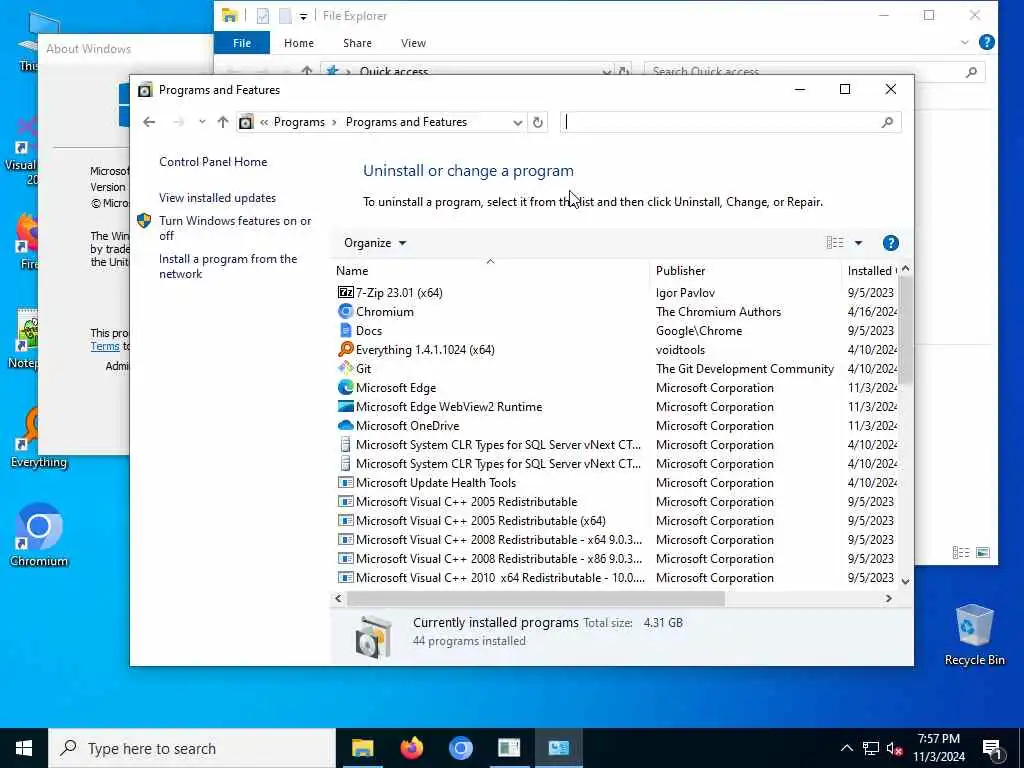
Task: Click the taskbar Type here to search box
Action: [x=192, y=748]
